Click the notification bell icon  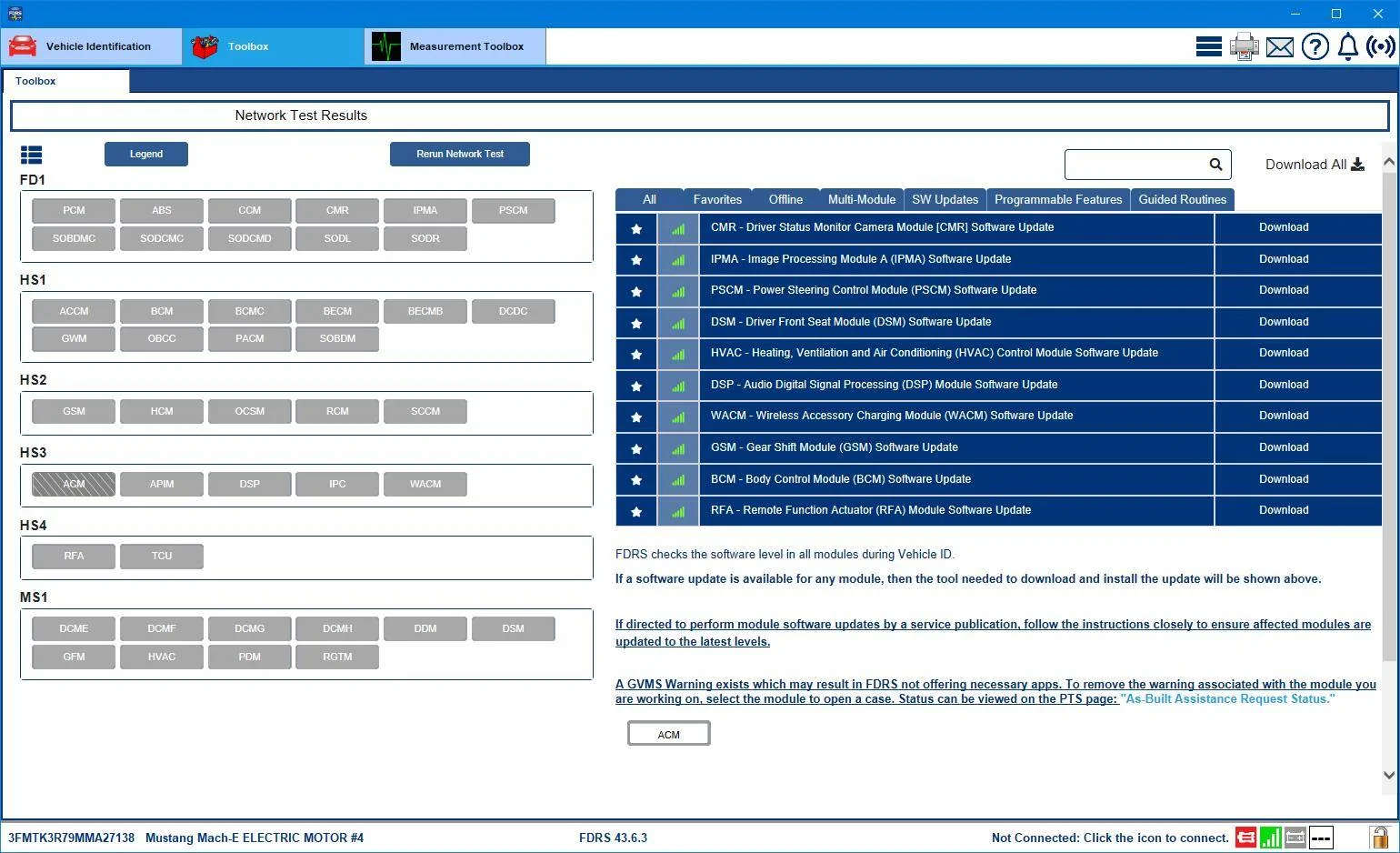coord(1348,46)
